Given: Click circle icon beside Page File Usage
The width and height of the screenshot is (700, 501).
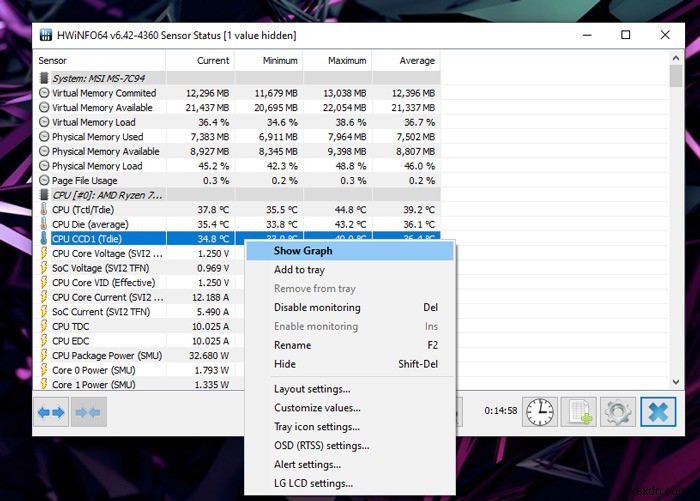Looking at the screenshot, I should pyautogui.click(x=44, y=180).
